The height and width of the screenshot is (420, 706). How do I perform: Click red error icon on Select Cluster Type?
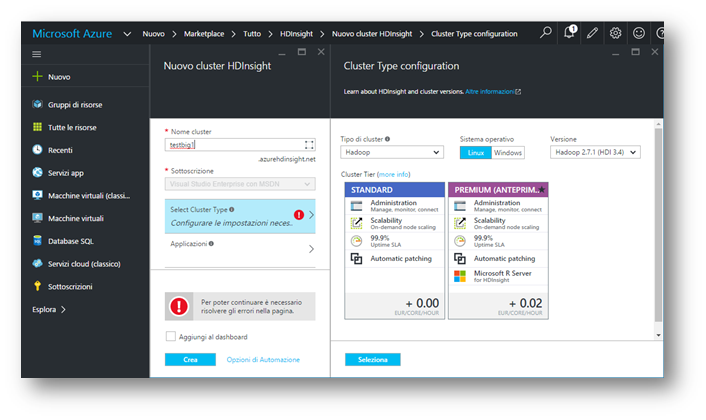299,215
